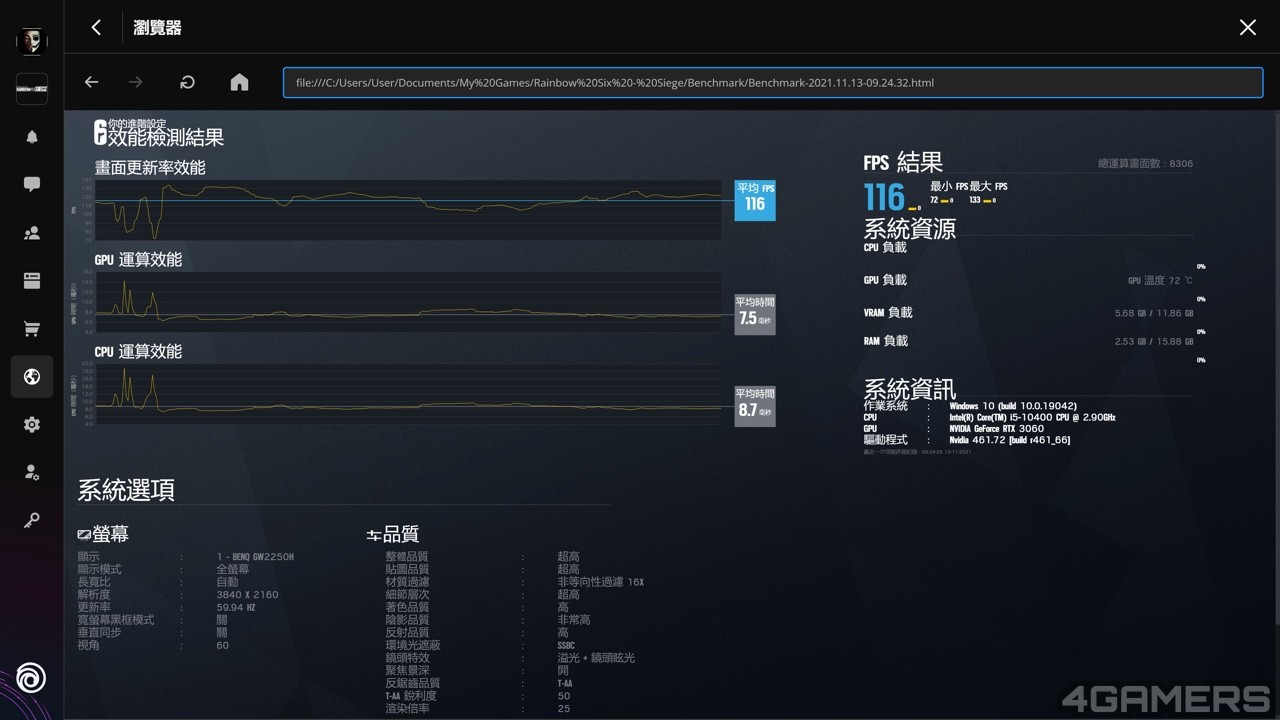This screenshot has width=1280, height=720.
Task: Click the 品質 section heading
Action: click(393, 535)
